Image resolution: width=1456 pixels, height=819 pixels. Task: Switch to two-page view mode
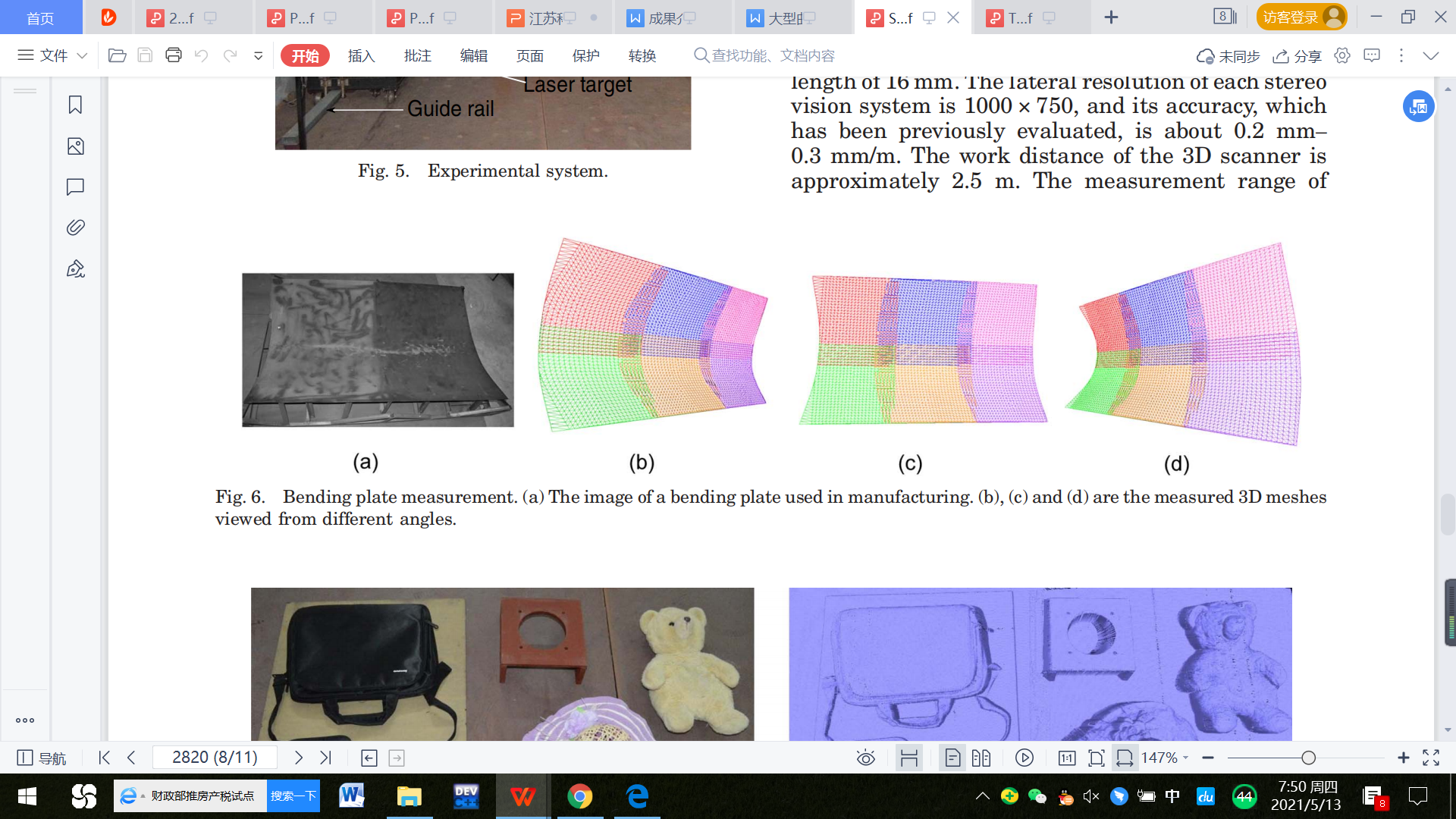coord(981,758)
